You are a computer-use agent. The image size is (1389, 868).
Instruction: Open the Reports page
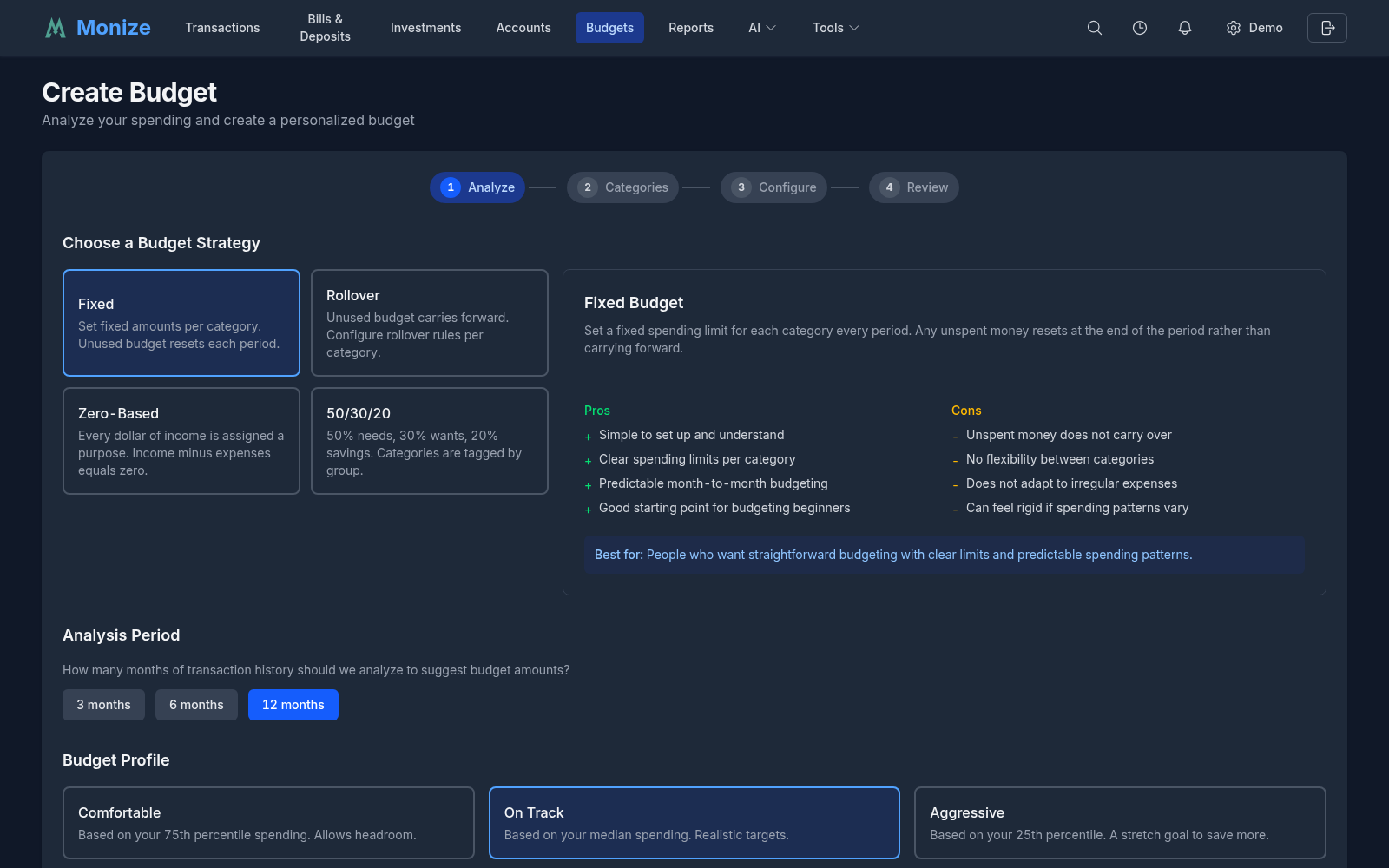(x=691, y=28)
